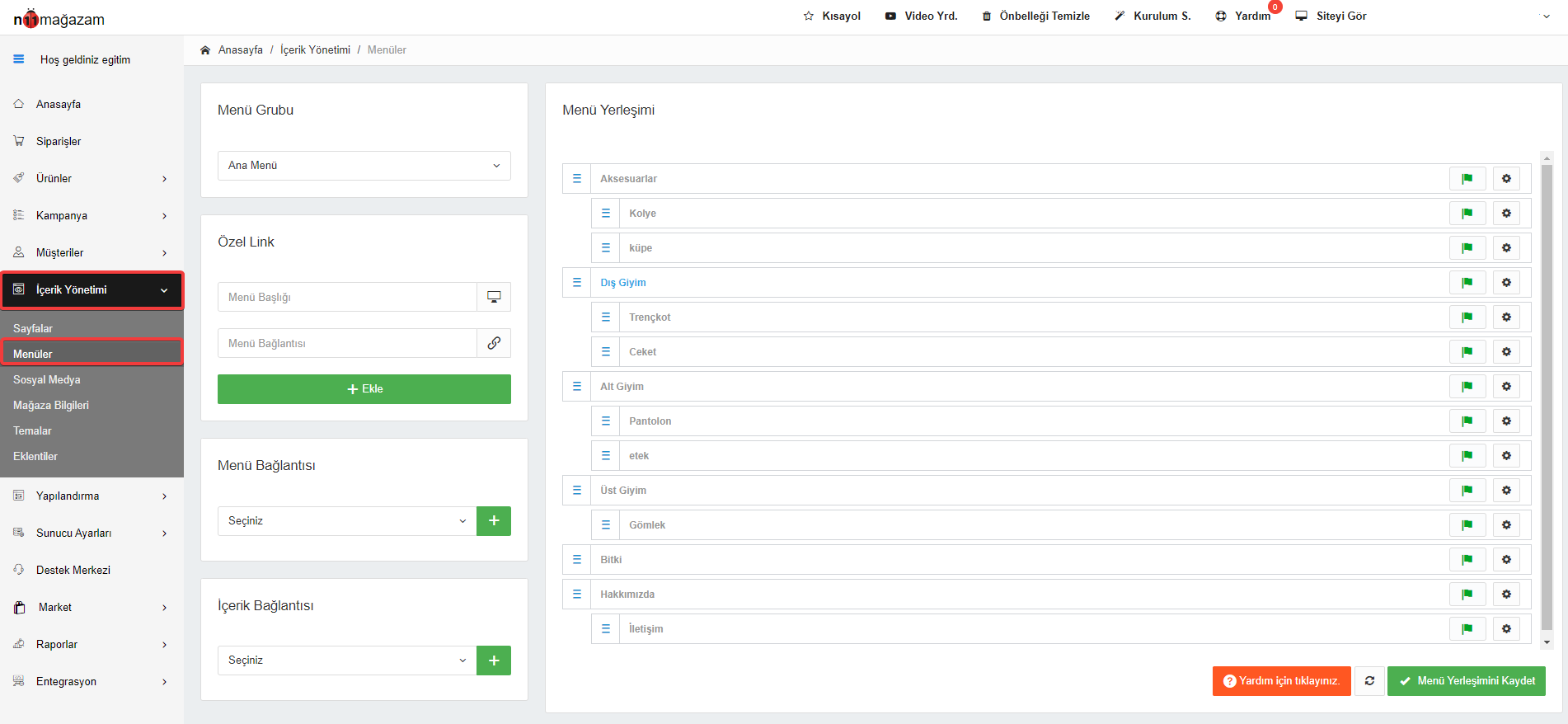Click the n11magazam logo
1568x724 pixels.
coord(59,19)
